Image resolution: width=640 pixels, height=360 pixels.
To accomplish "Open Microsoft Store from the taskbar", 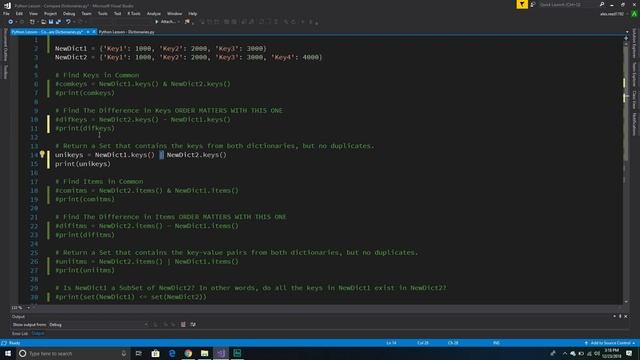I will [156, 353].
